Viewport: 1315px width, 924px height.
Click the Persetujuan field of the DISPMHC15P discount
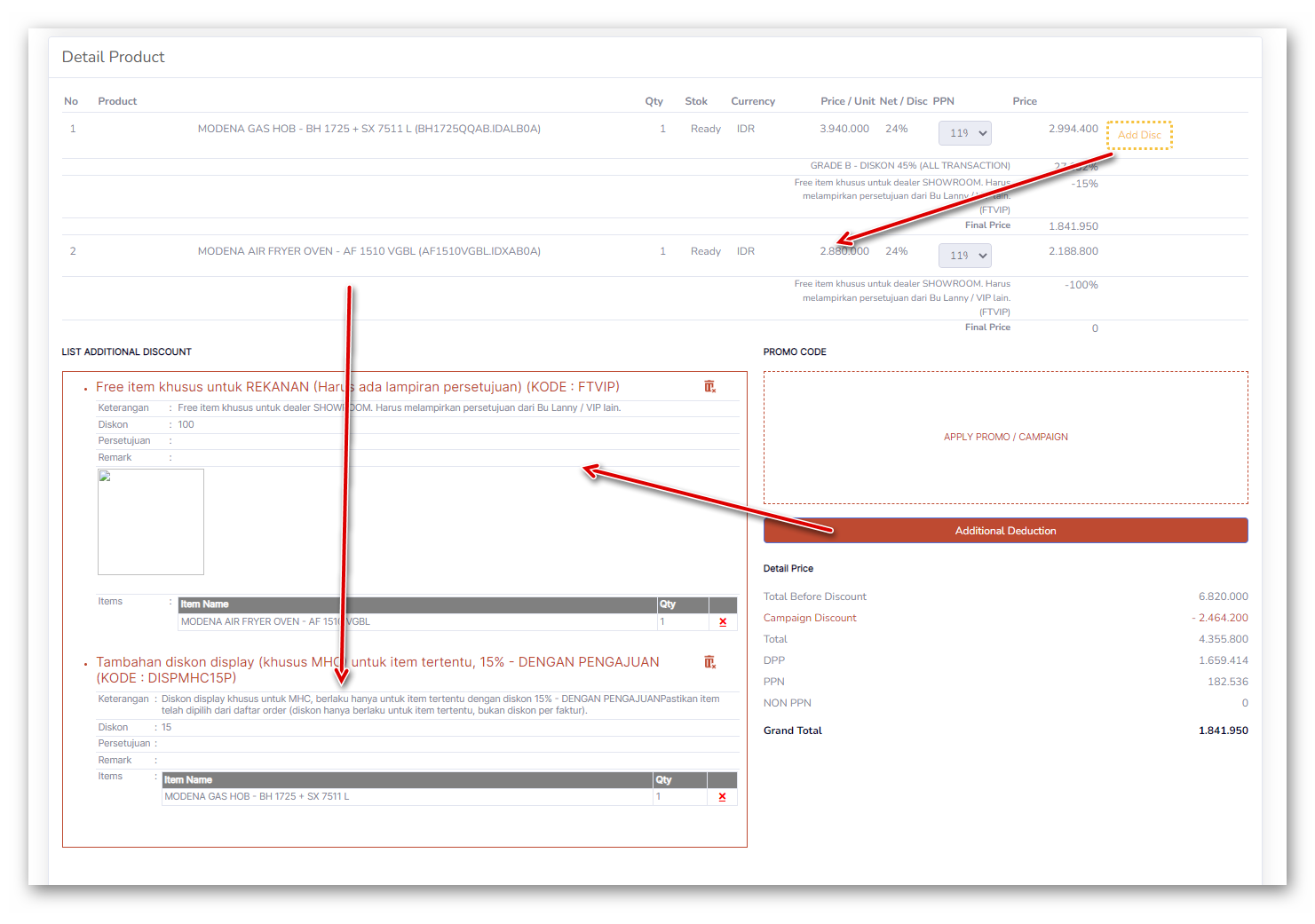(444, 744)
